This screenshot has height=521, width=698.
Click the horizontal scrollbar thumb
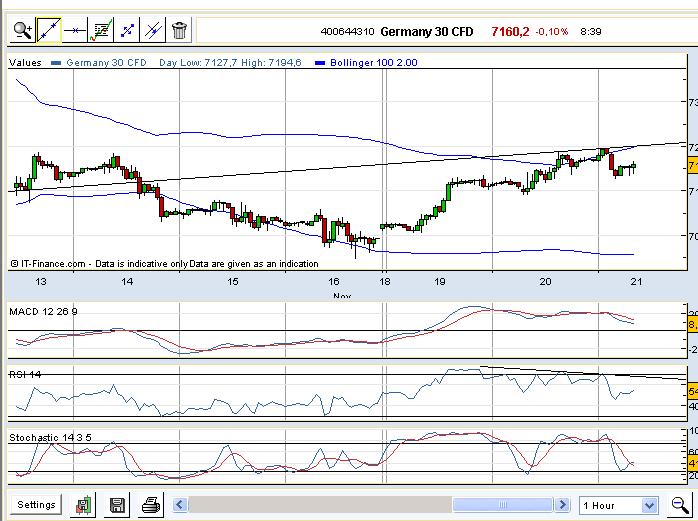[503, 505]
